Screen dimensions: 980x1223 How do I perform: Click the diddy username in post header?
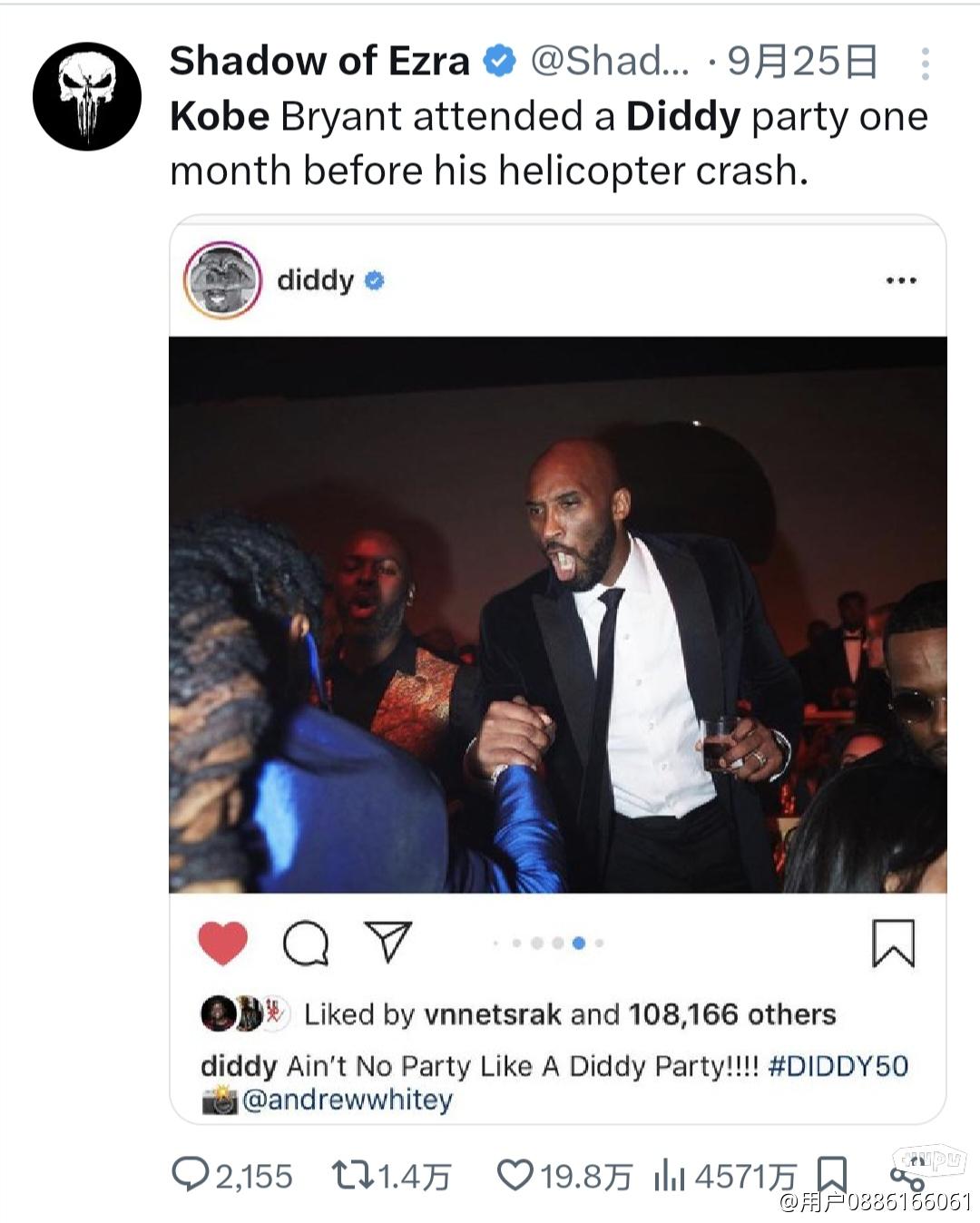tap(315, 280)
